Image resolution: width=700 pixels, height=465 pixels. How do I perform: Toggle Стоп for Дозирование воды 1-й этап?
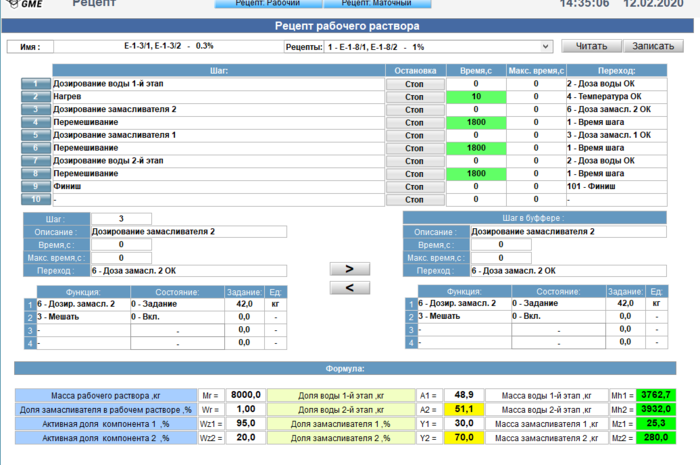point(414,85)
